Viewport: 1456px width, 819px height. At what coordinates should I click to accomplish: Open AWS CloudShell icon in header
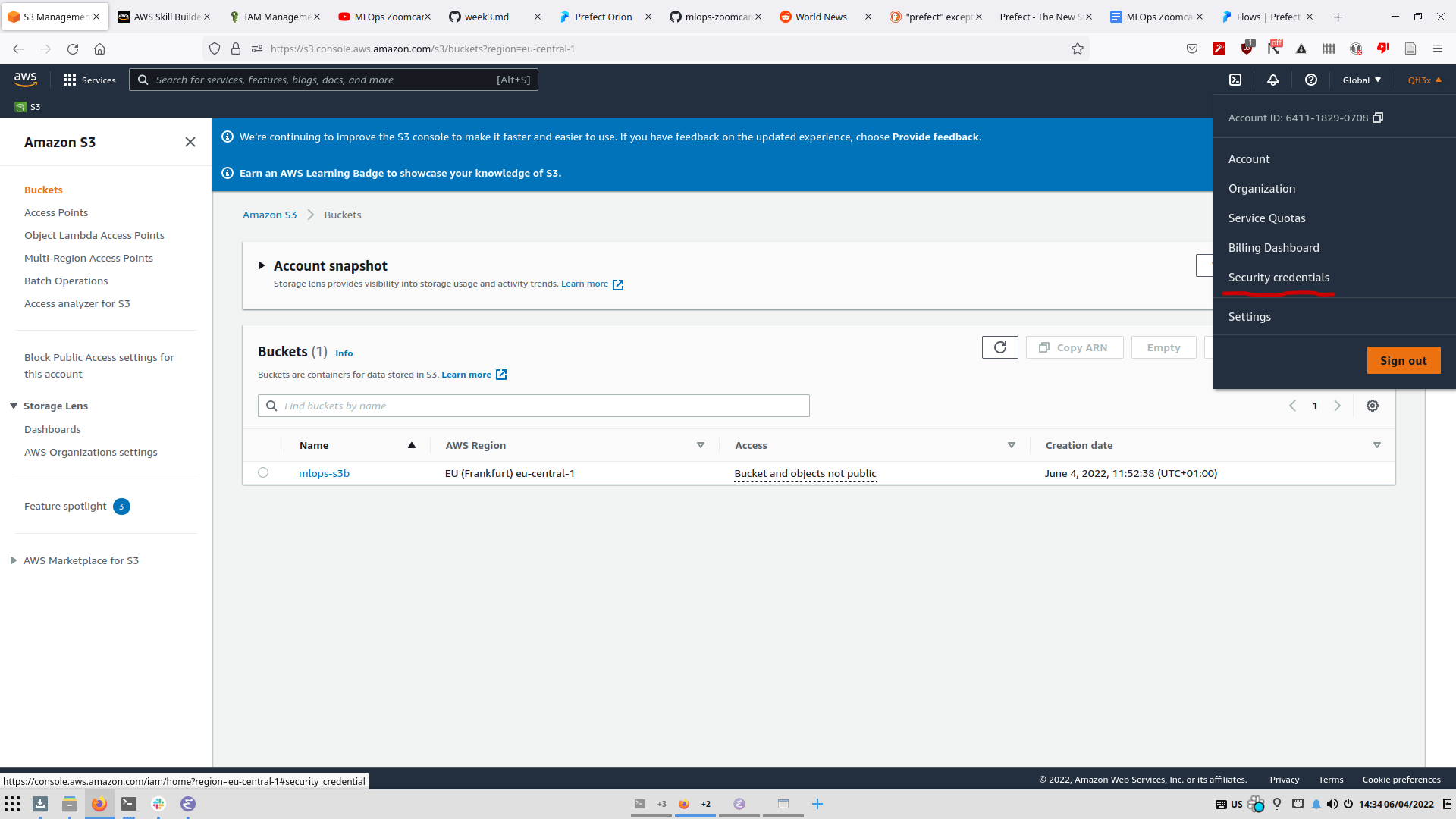(x=1235, y=80)
